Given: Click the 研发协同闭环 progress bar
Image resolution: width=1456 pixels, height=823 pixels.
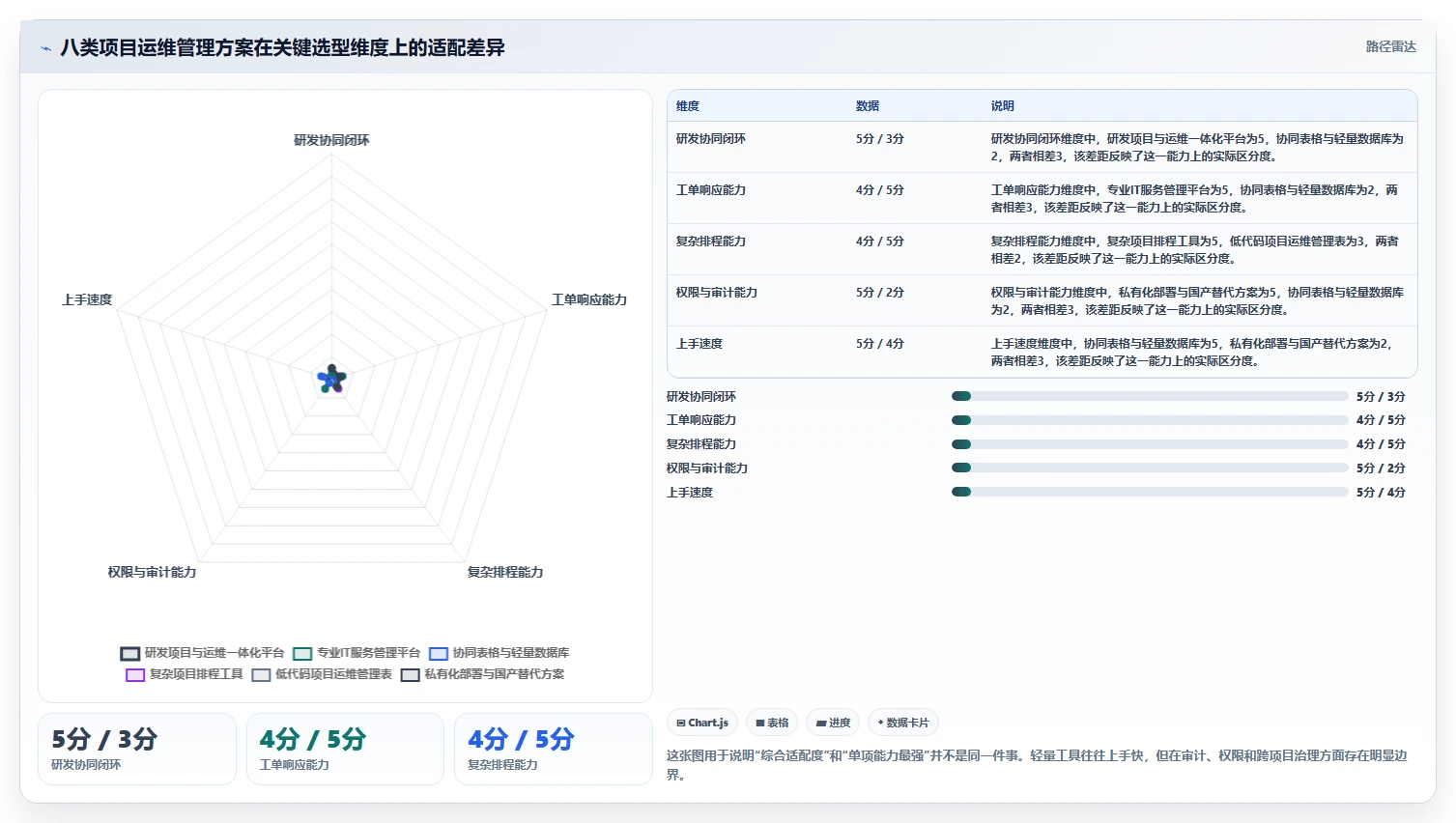Looking at the screenshot, I should click(1150, 396).
